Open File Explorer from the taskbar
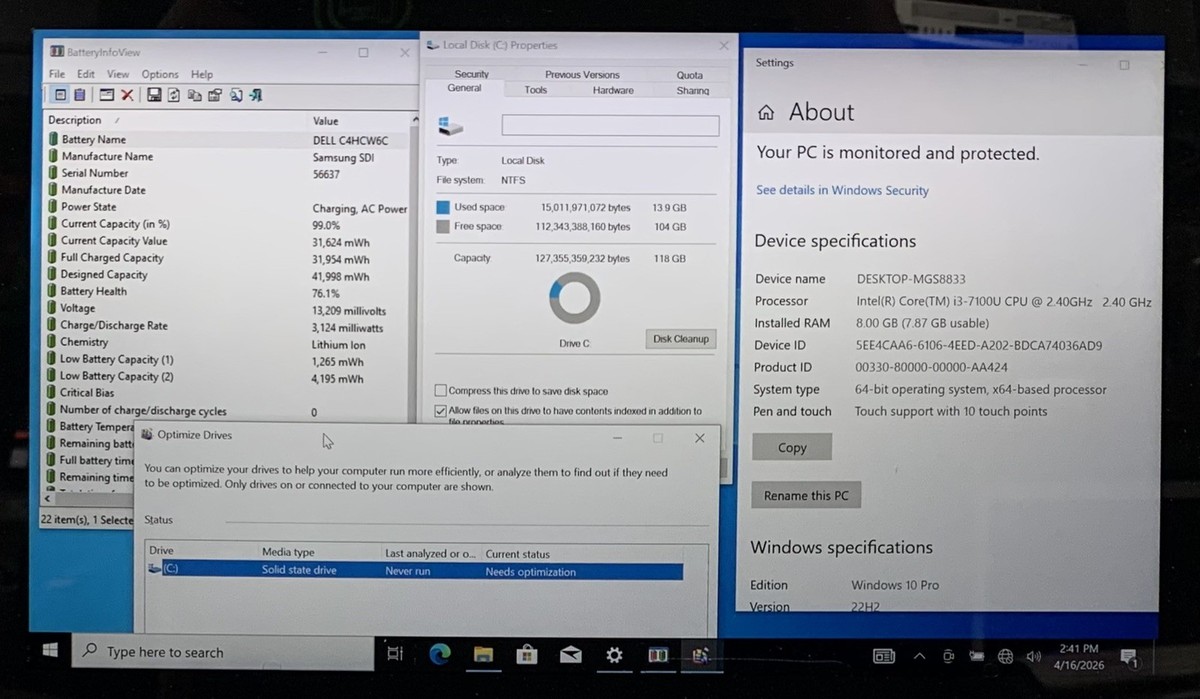 point(484,655)
